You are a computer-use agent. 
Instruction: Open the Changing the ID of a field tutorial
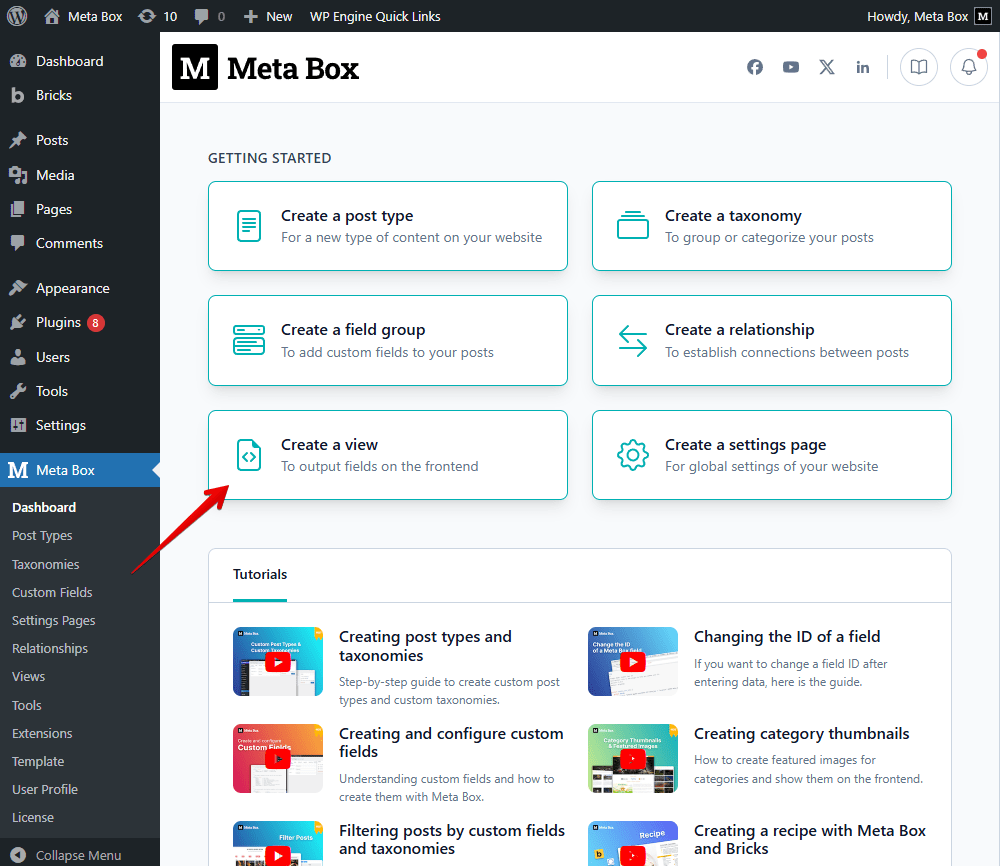pyautogui.click(x=786, y=636)
